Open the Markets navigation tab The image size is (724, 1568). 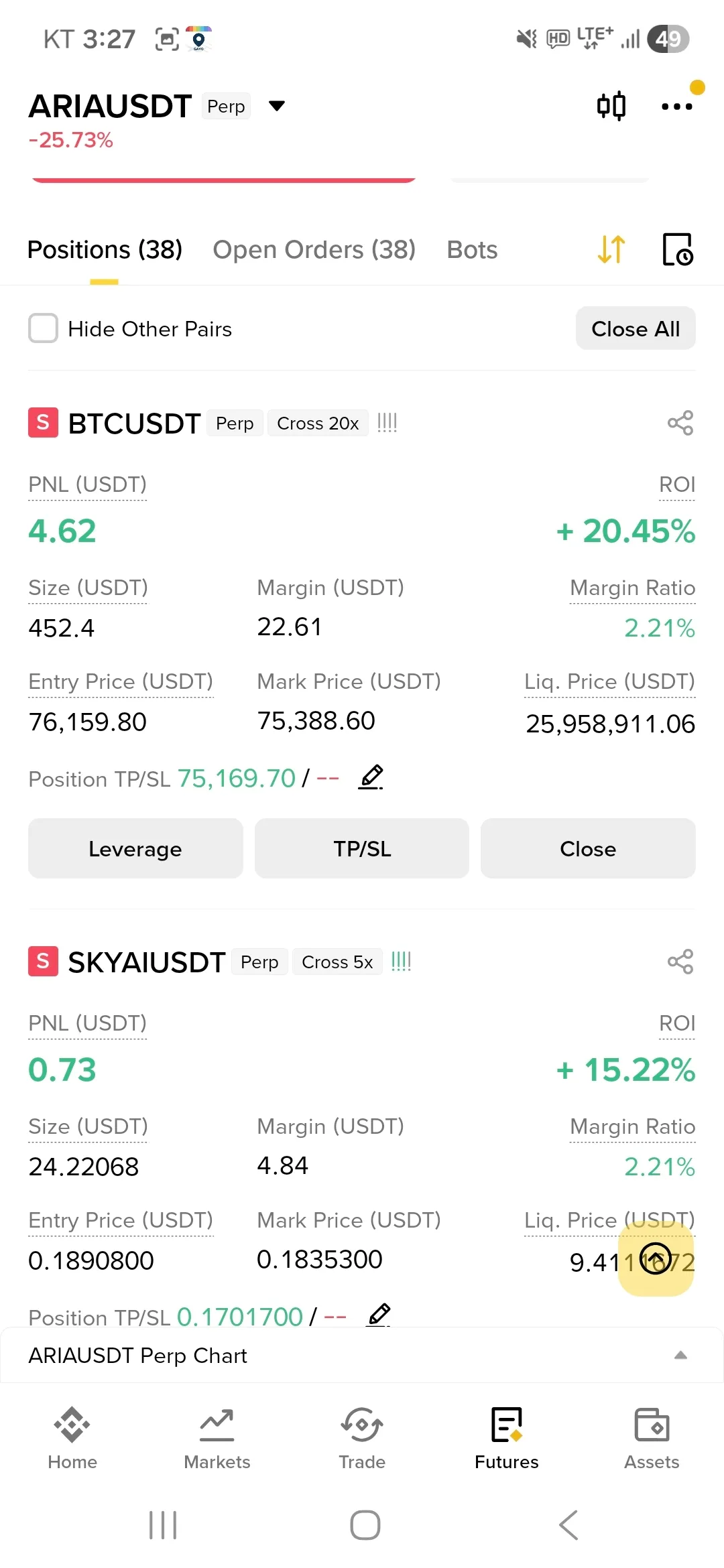point(217,1437)
